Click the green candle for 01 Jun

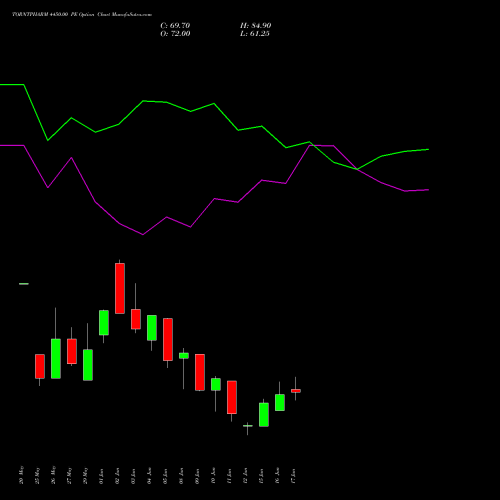tap(104, 323)
